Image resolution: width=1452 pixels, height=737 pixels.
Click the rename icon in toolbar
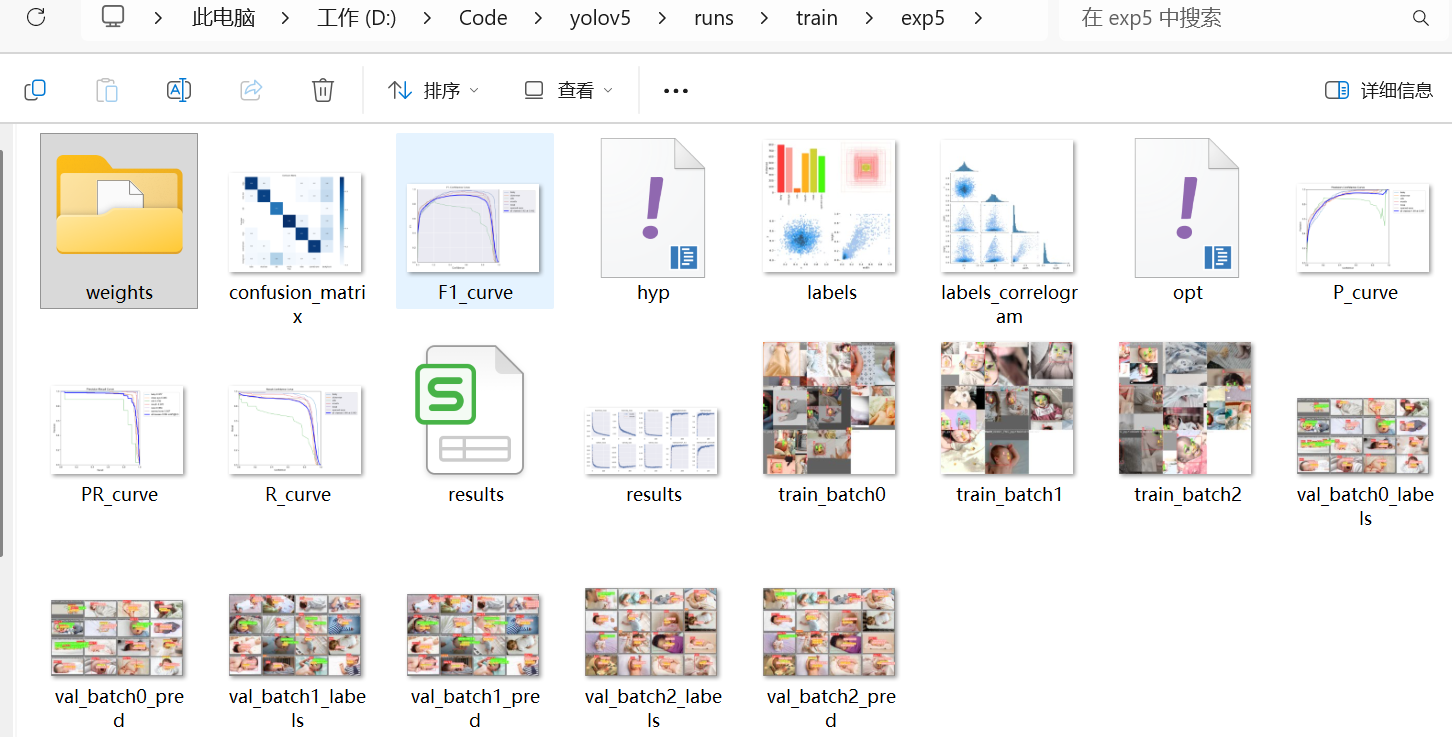point(179,90)
